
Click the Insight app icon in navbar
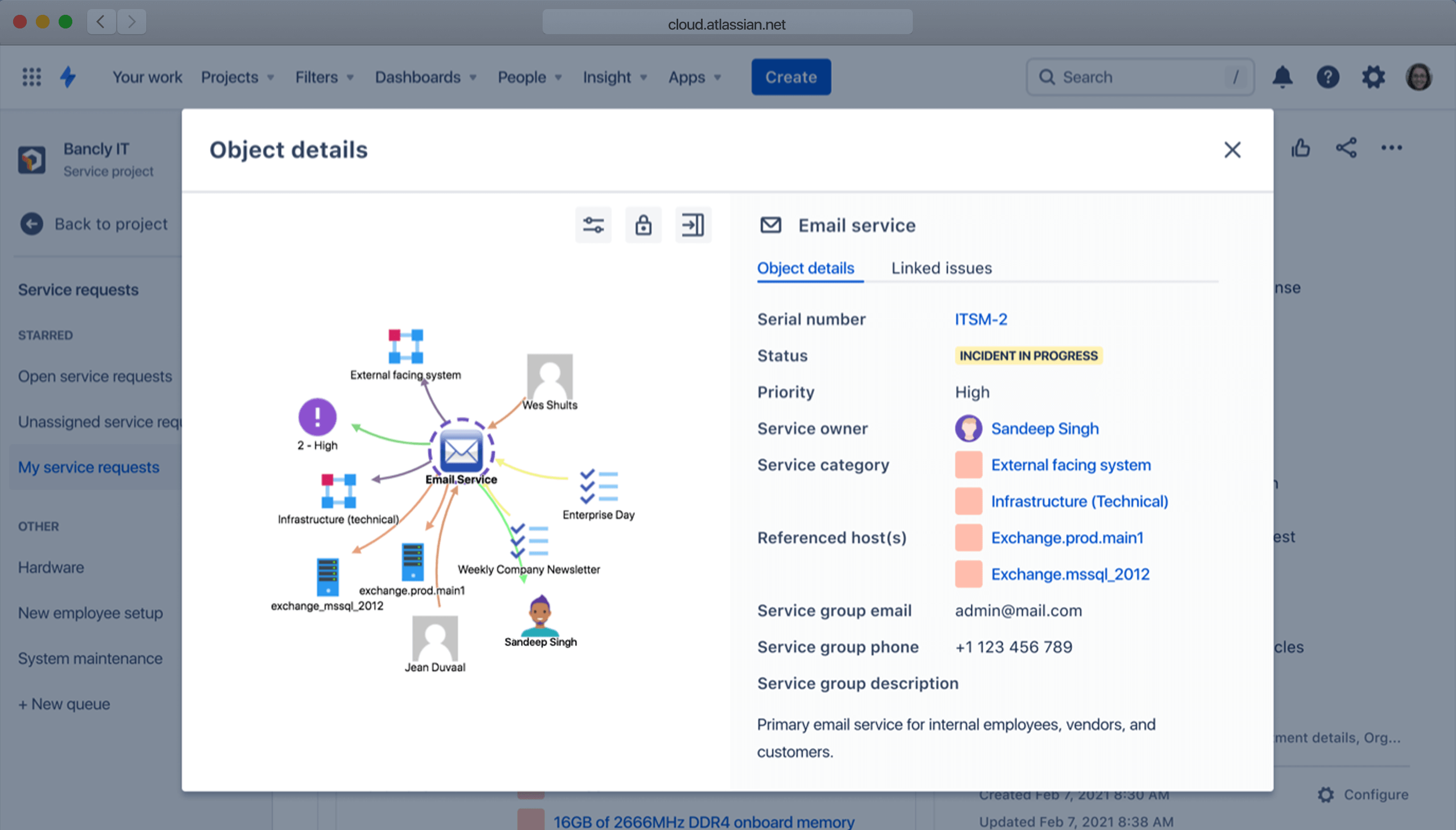coord(608,76)
